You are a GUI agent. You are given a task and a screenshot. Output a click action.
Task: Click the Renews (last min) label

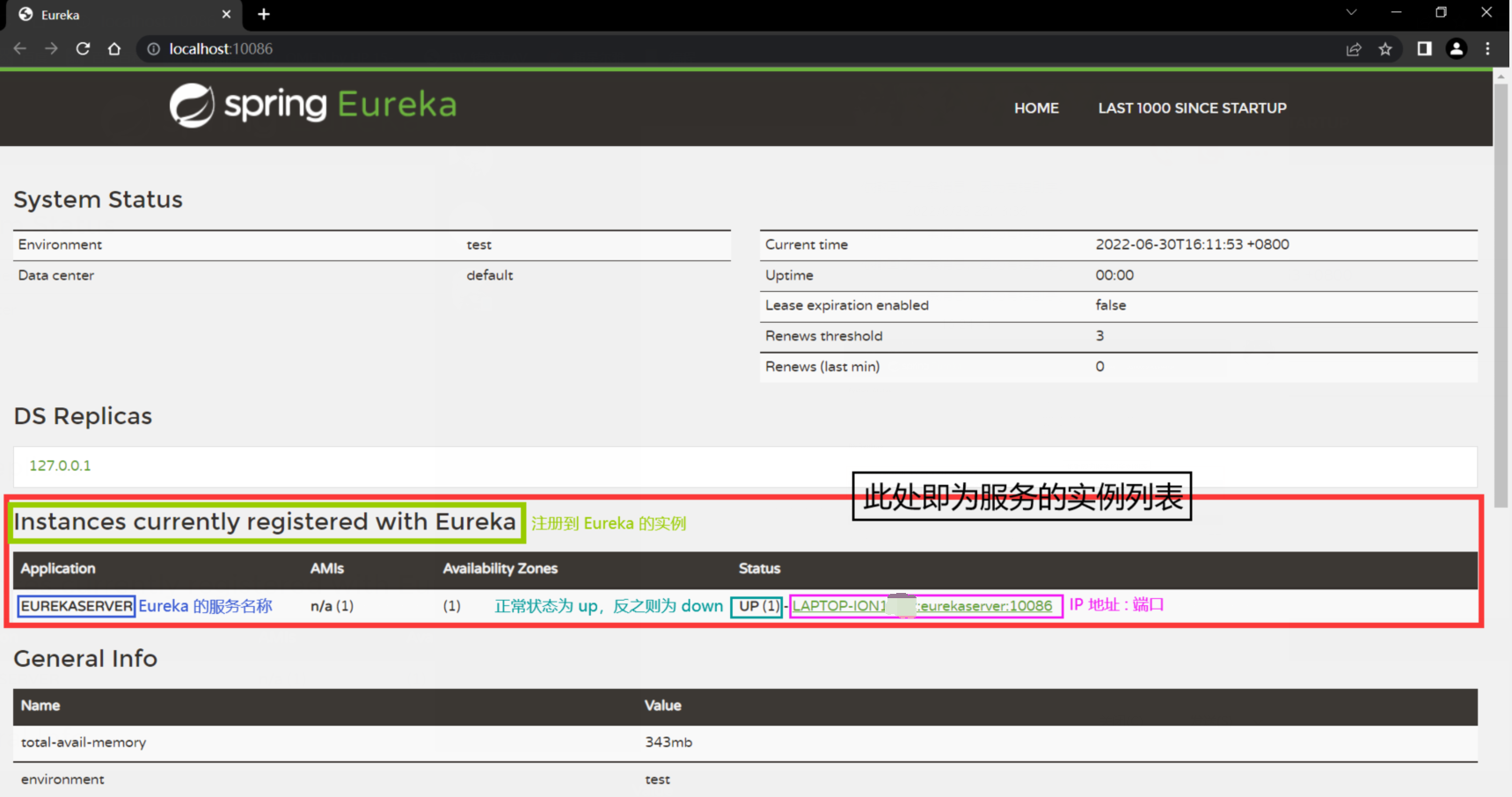point(822,367)
